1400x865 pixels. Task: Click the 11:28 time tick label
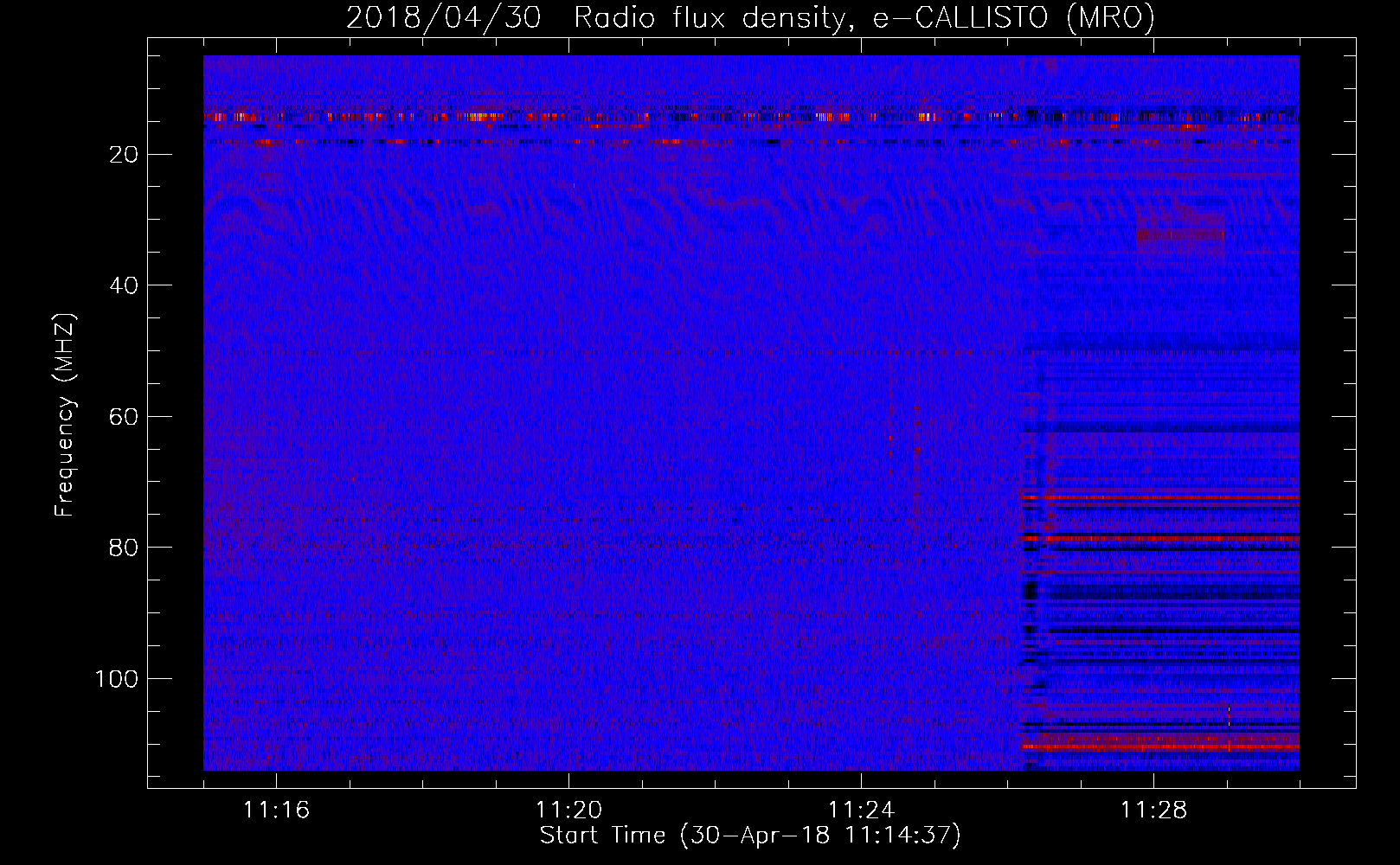[x=1153, y=810]
